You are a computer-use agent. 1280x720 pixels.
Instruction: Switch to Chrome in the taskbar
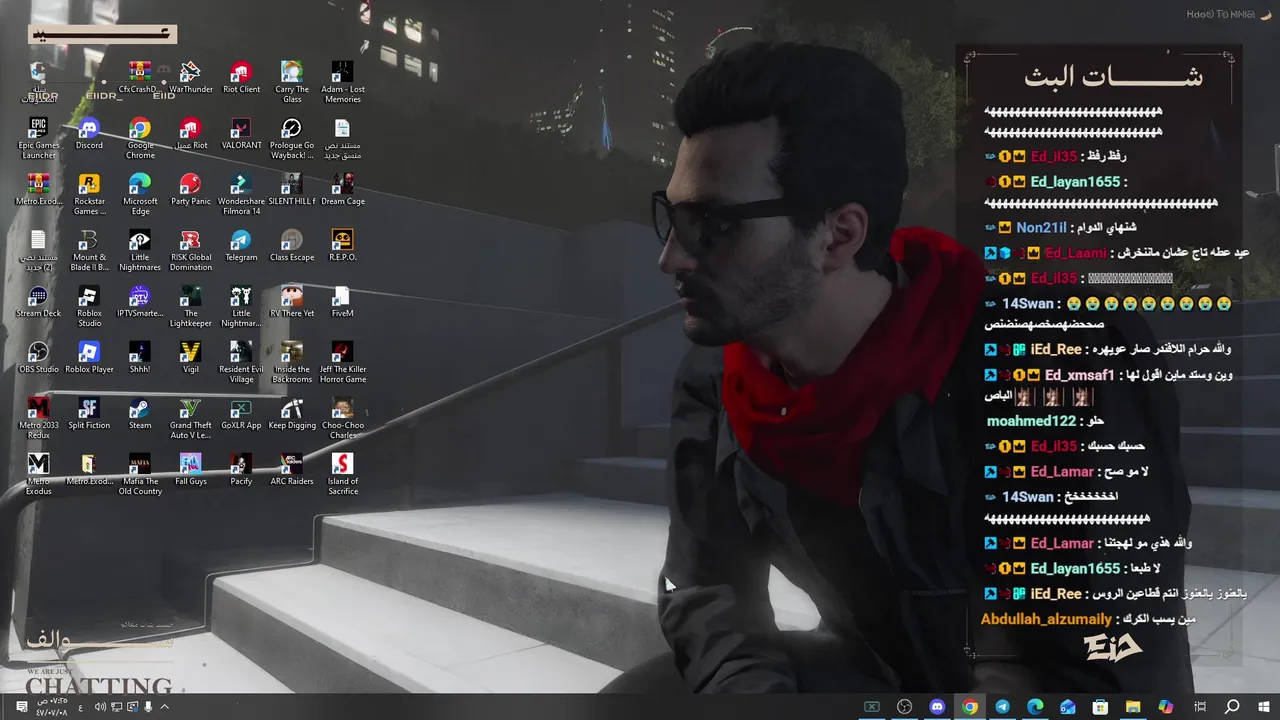[x=969, y=707]
